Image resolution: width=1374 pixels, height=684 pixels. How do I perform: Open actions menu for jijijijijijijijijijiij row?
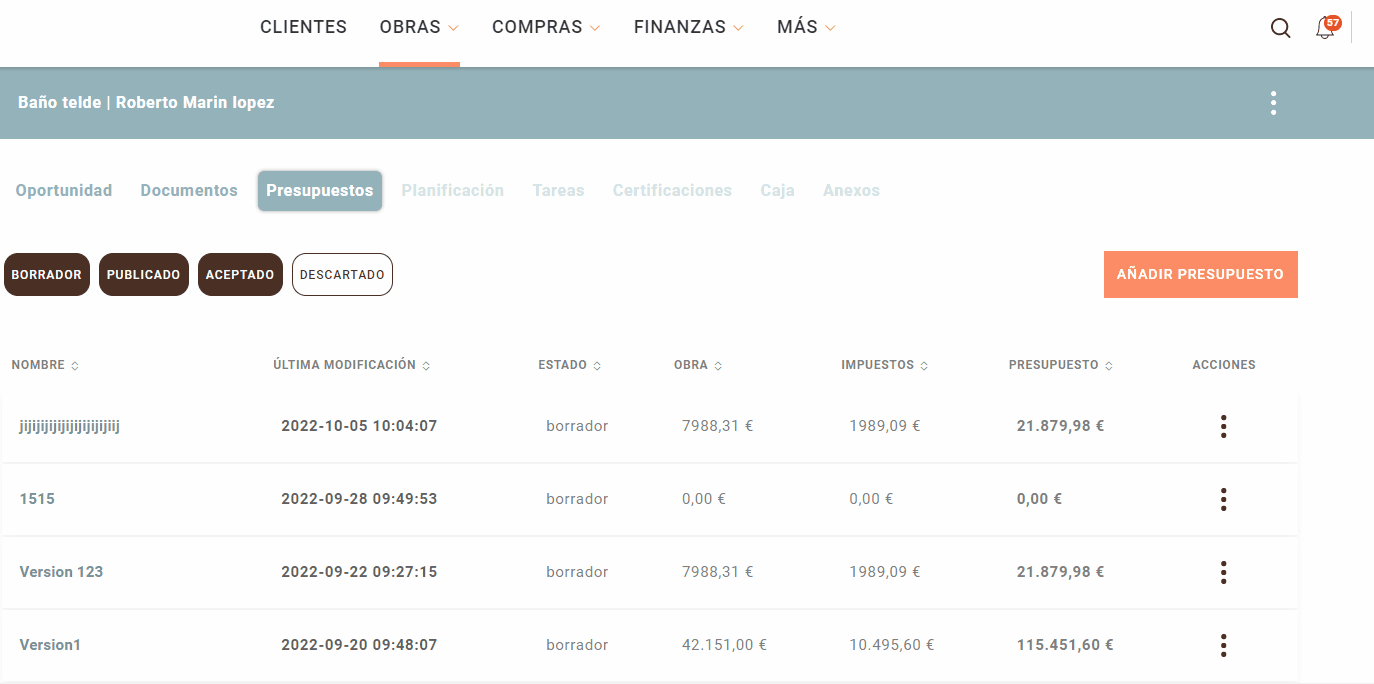1223,427
